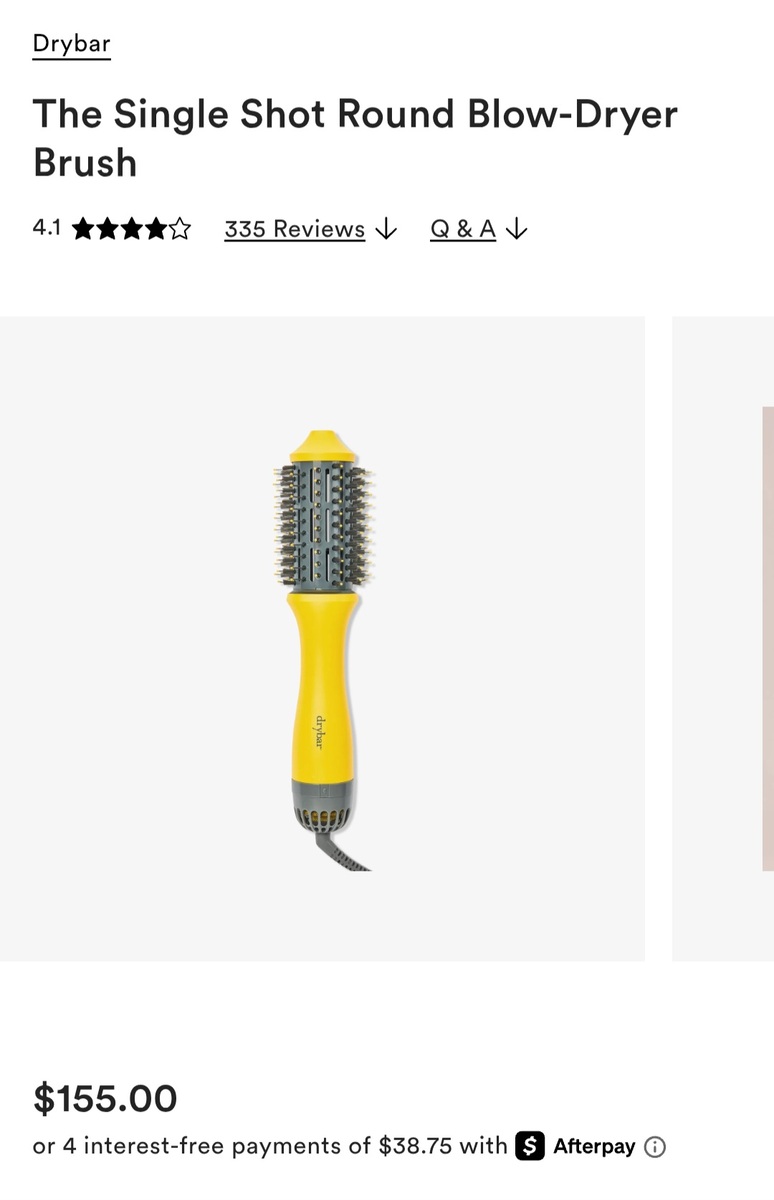Click the second rating star
The image size is (774, 1200).
point(107,229)
